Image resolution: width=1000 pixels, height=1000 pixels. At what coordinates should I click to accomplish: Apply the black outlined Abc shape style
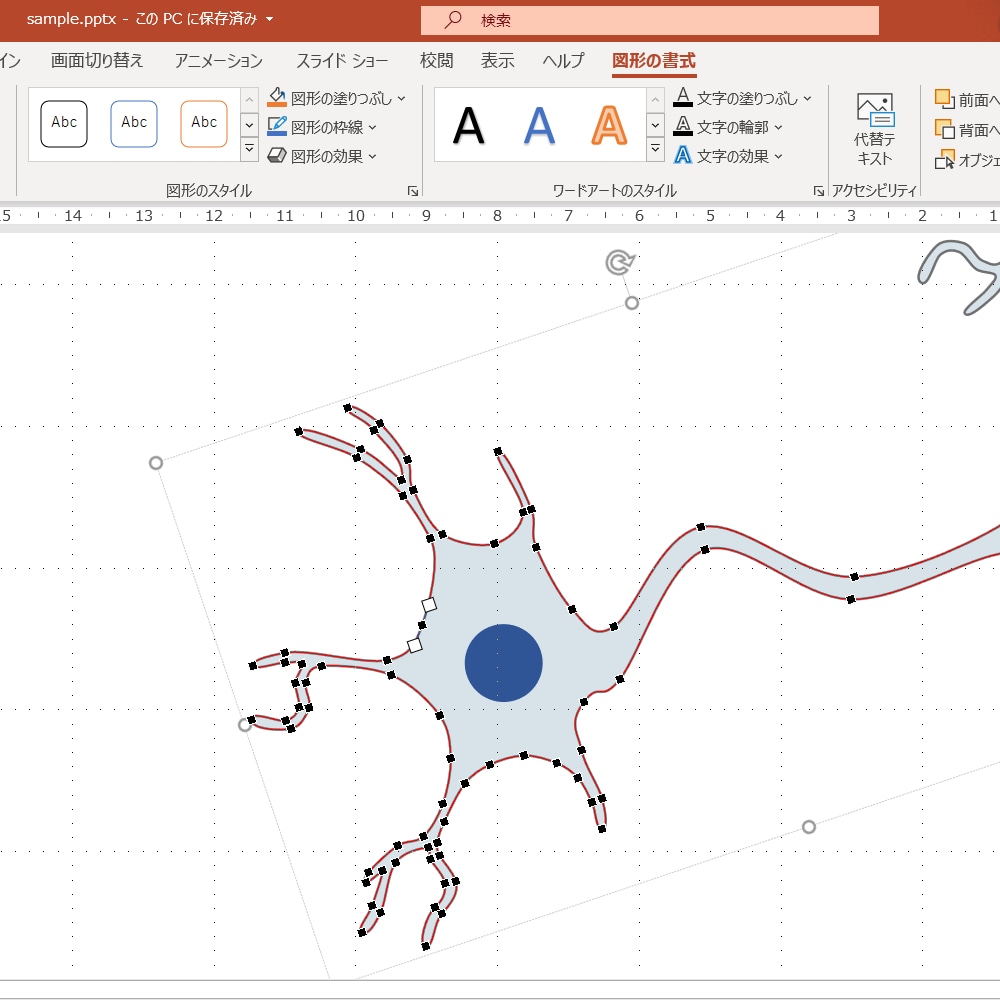[64, 124]
